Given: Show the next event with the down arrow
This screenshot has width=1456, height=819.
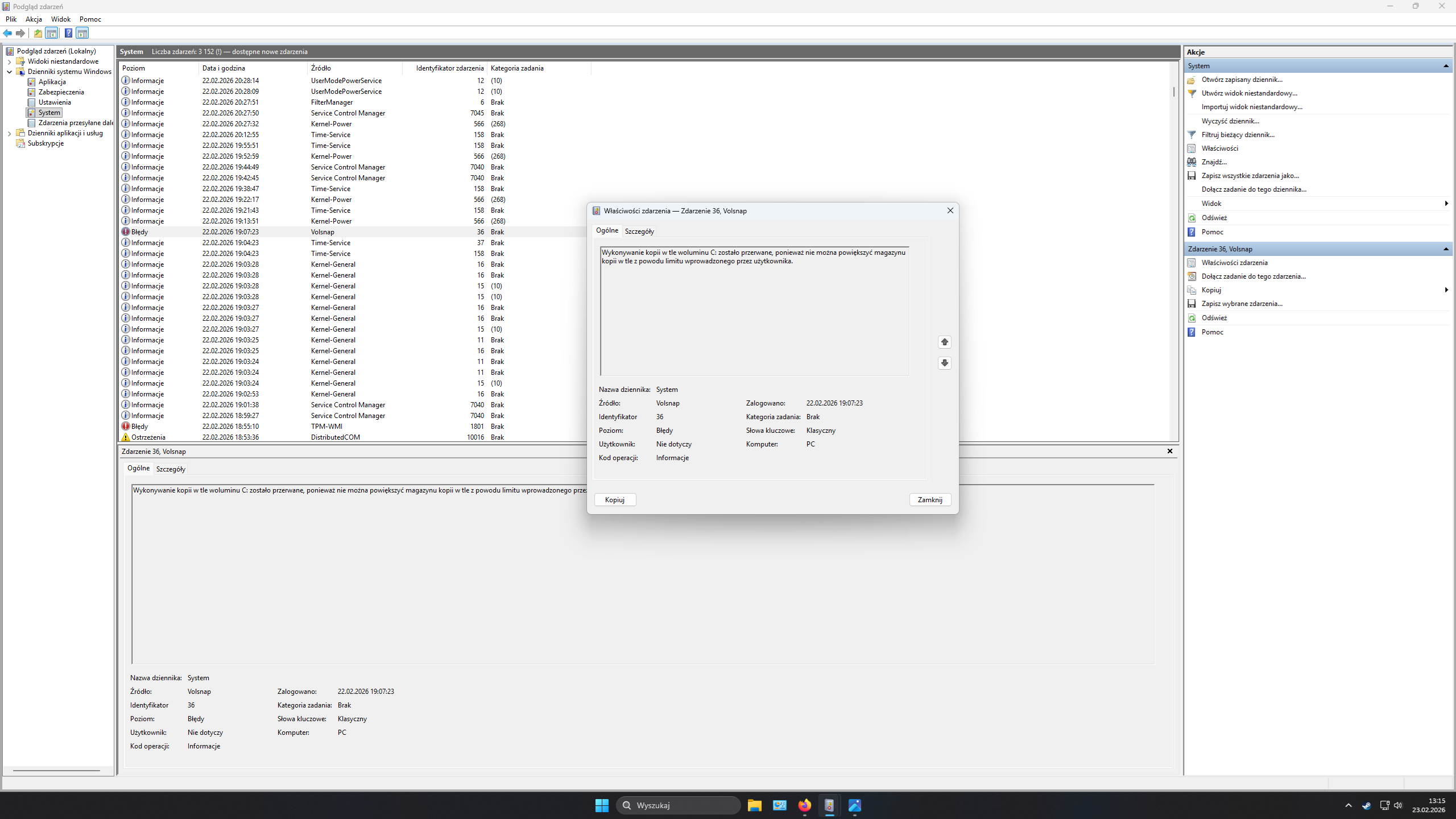Looking at the screenshot, I should point(944,363).
